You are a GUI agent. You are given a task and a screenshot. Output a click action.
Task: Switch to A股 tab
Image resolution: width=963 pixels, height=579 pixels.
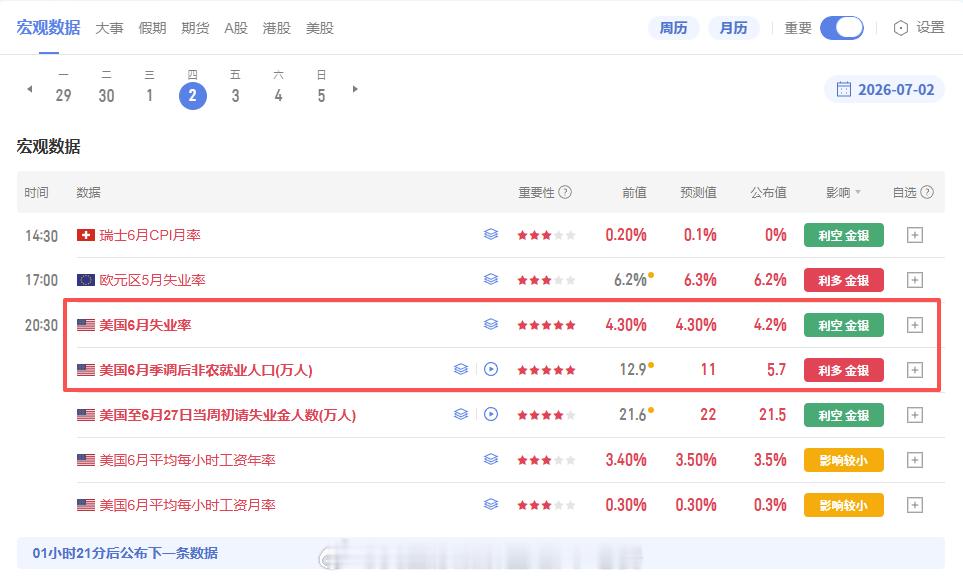tap(236, 28)
